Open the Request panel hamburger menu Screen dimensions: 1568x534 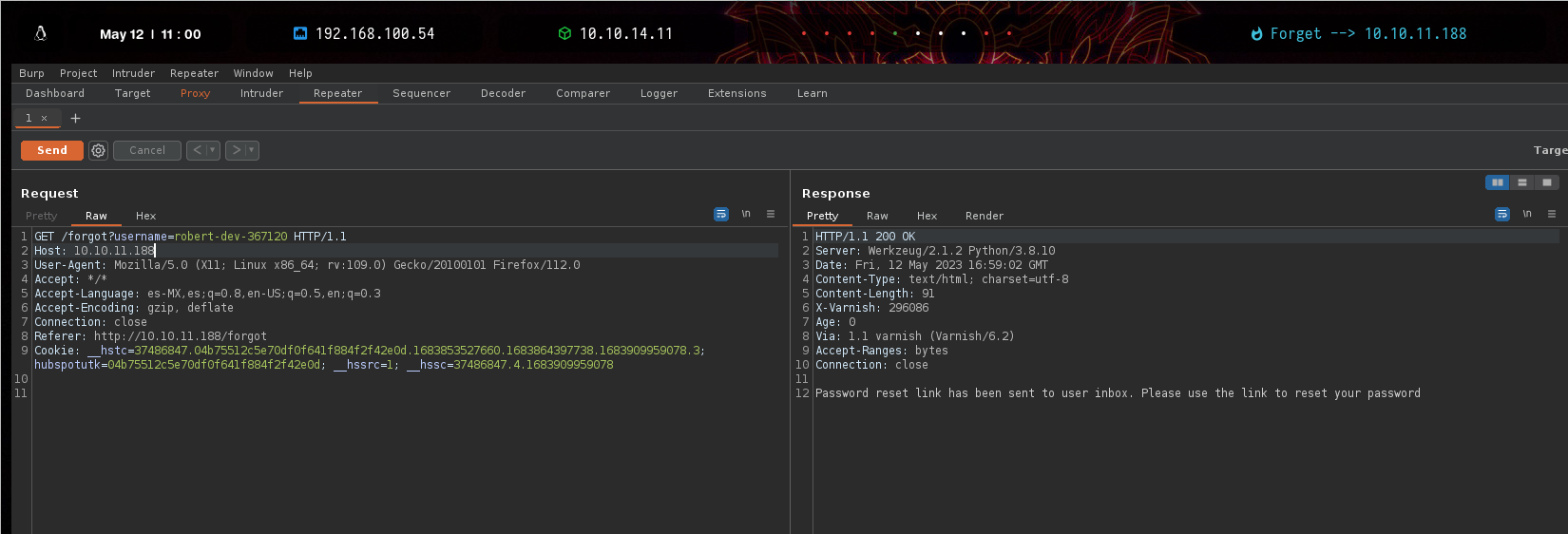pyautogui.click(x=771, y=214)
